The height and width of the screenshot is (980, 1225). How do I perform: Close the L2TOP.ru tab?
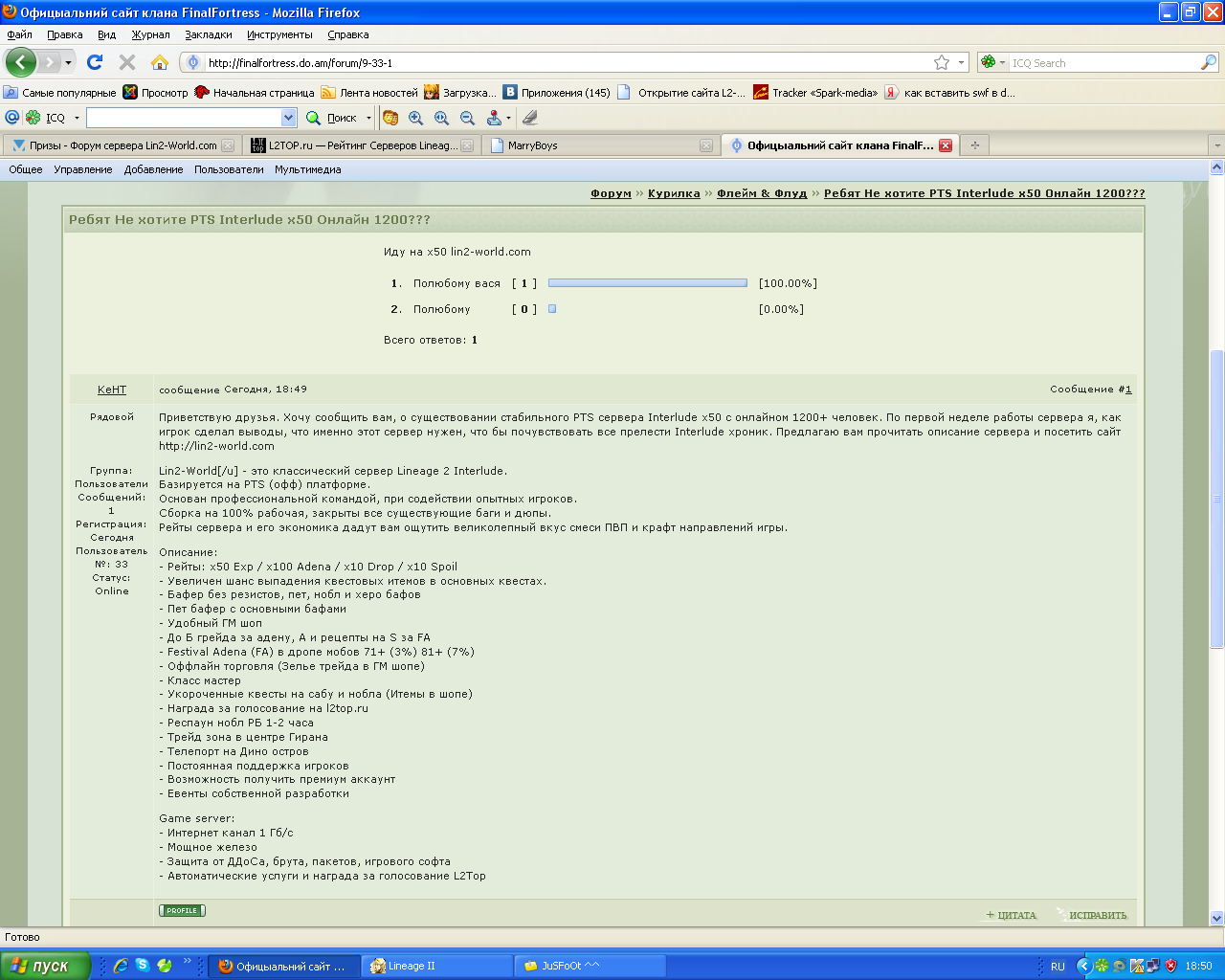coord(467,145)
